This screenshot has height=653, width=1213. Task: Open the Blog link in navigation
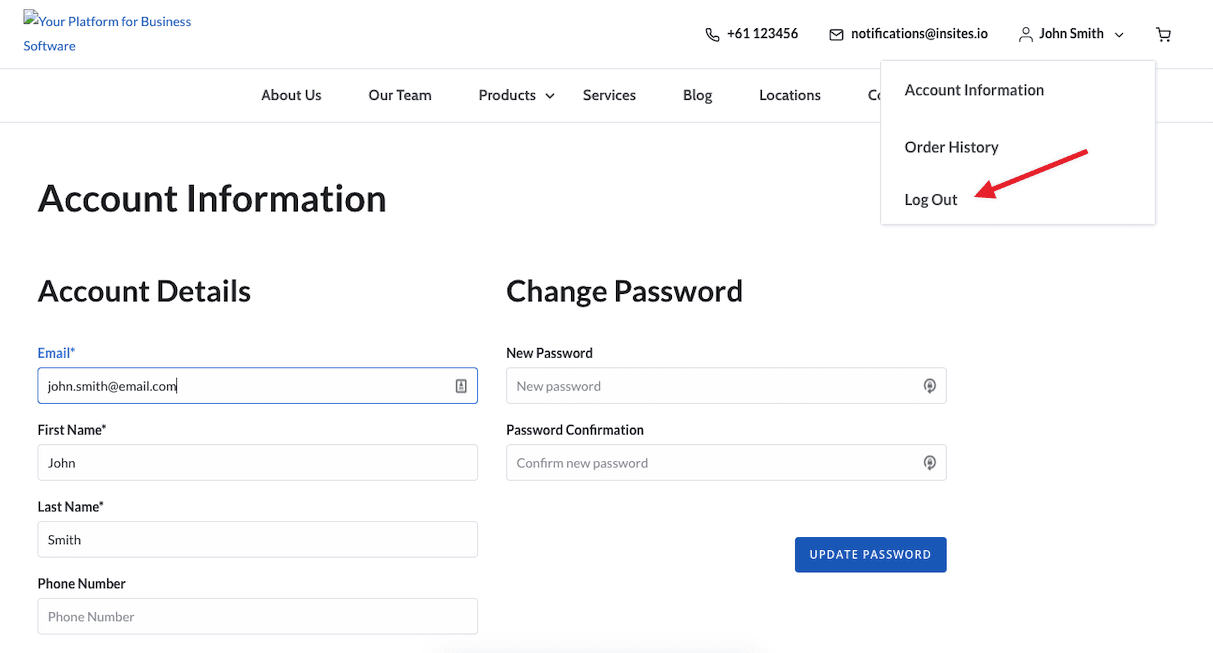point(697,95)
